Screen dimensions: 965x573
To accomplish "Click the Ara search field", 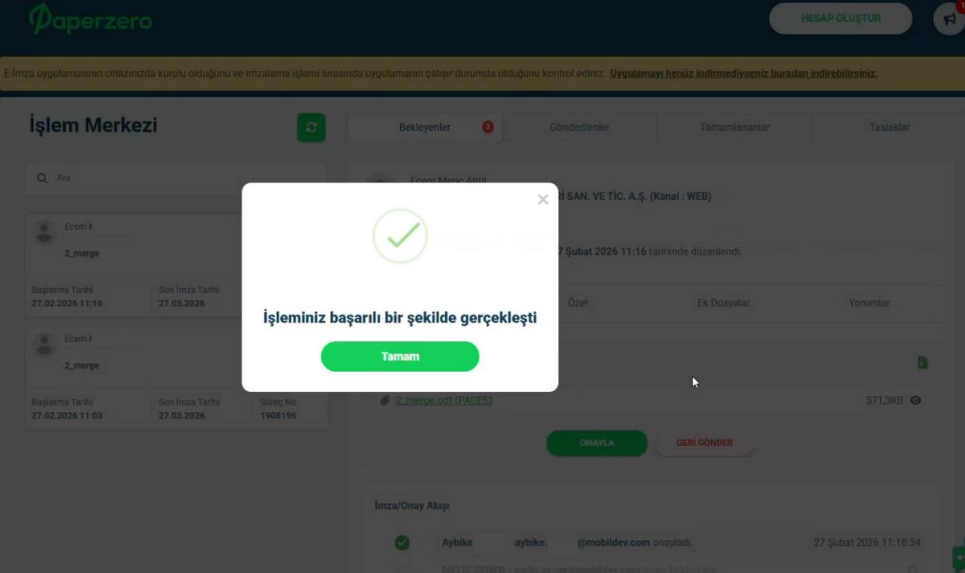I will pyautogui.click(x=175, y=178).
